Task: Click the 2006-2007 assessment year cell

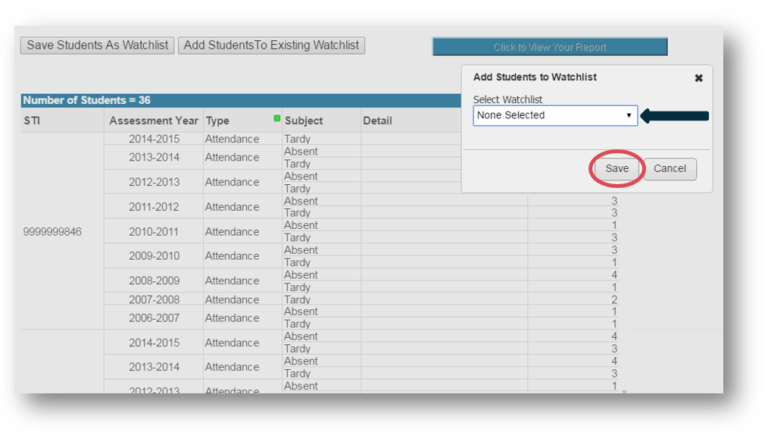Action: [154, 318]
